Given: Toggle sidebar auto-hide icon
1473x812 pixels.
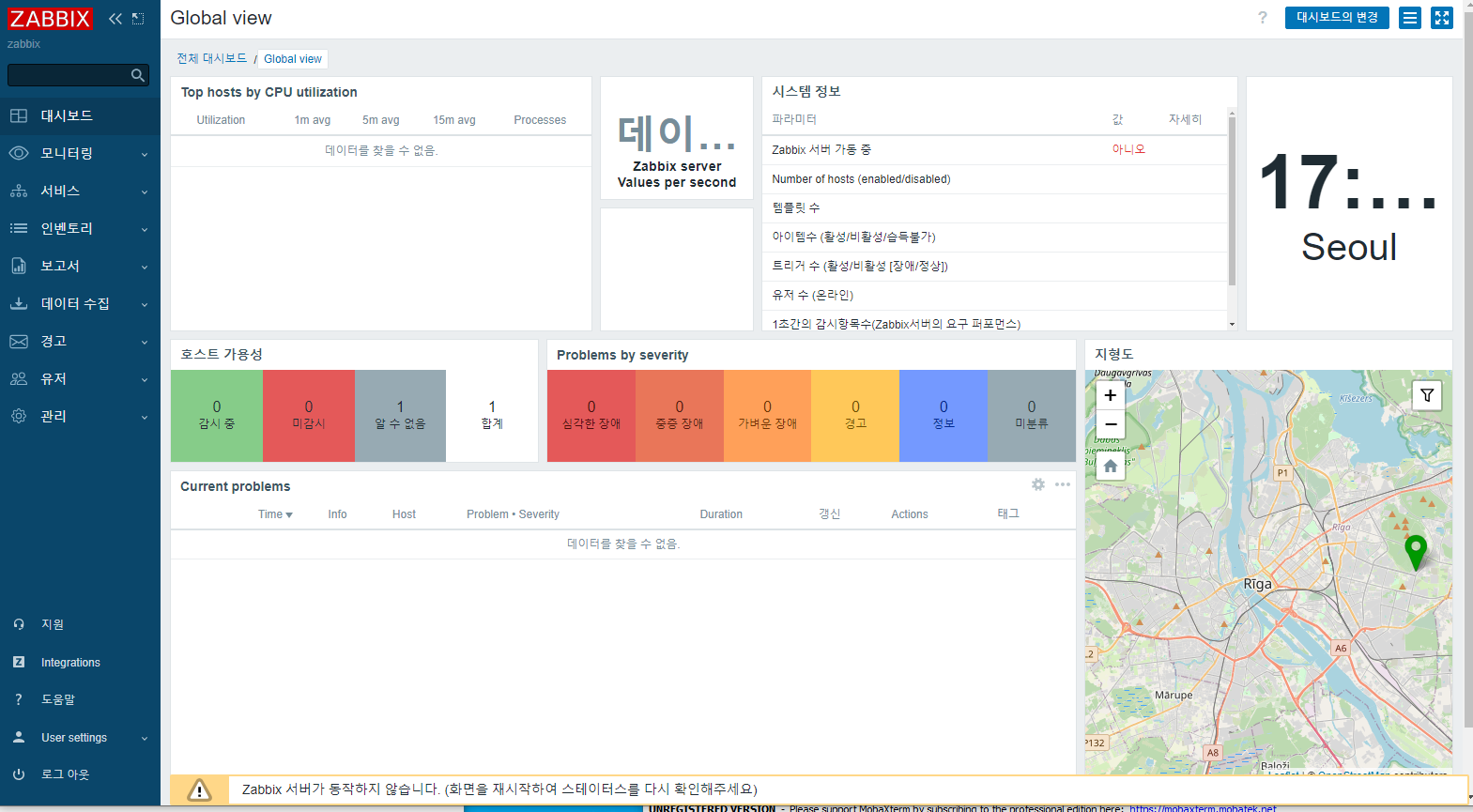Looking at the screenshot, I should point(138,18).
